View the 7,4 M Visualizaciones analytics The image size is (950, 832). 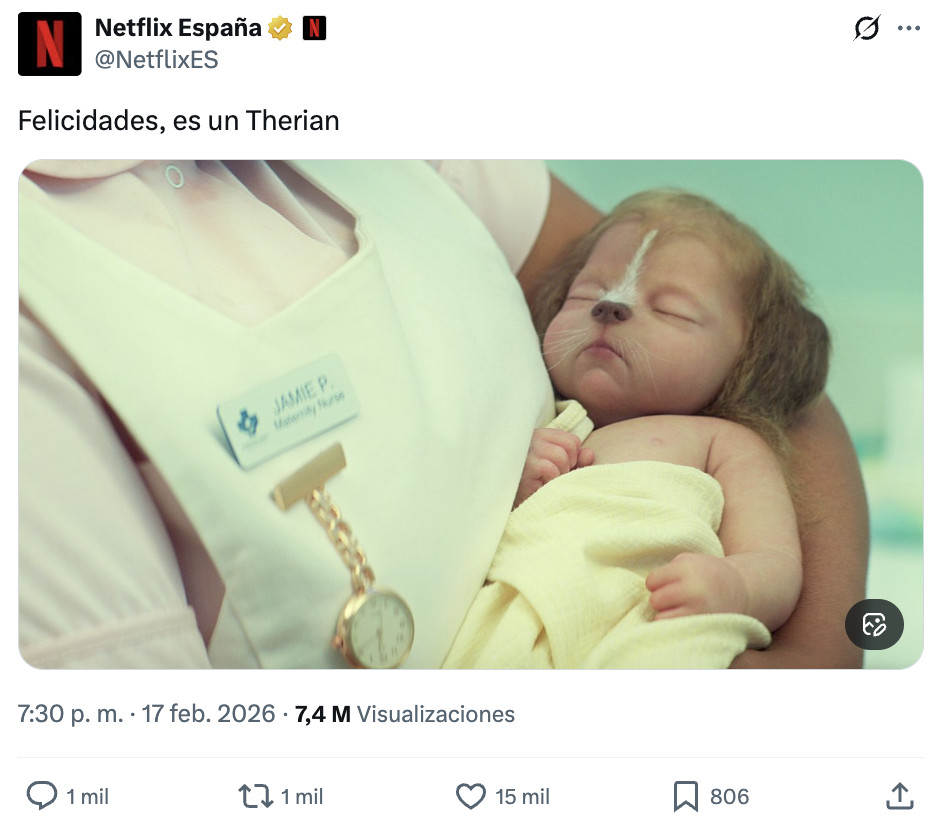[405, 714]
